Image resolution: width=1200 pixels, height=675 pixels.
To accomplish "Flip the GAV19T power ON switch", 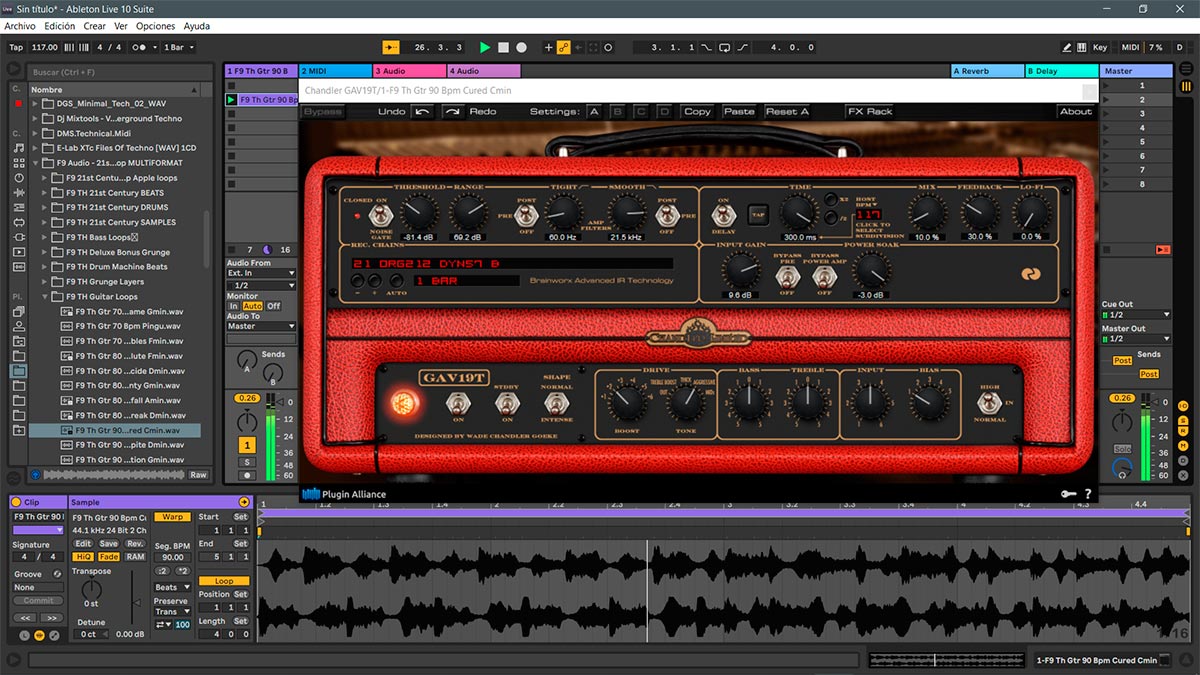I will (458, 404).
